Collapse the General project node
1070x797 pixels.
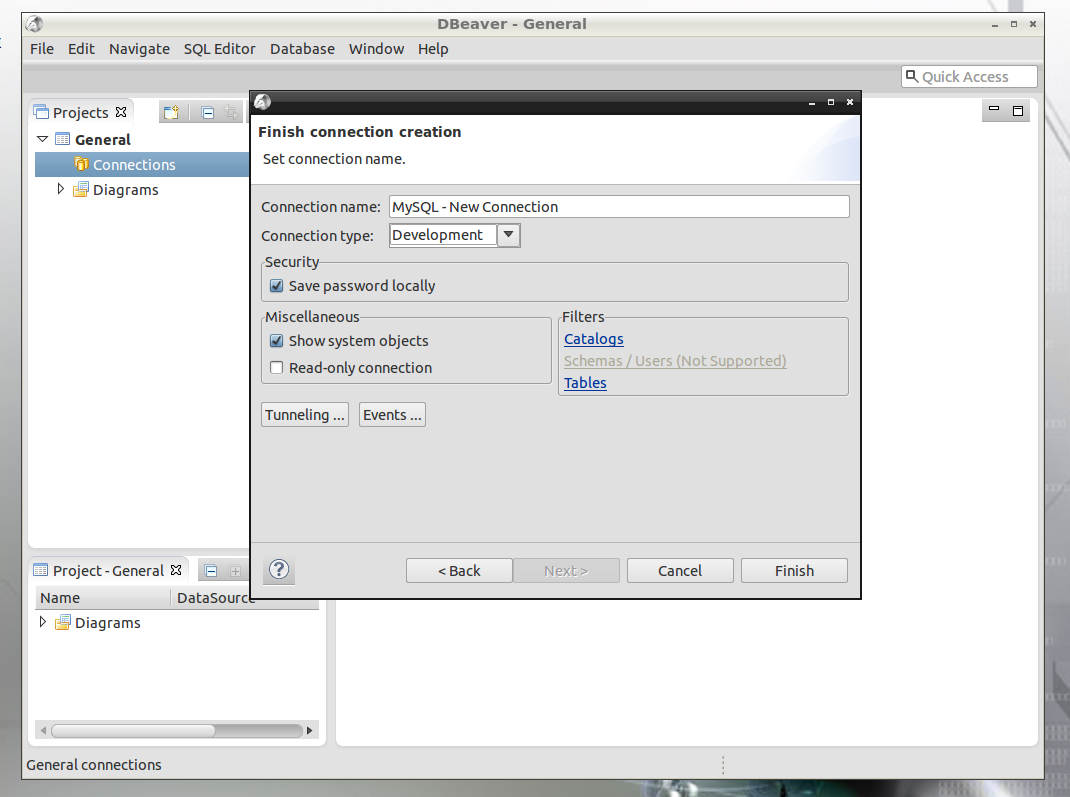pyautogui.click(x=42, y=139)
